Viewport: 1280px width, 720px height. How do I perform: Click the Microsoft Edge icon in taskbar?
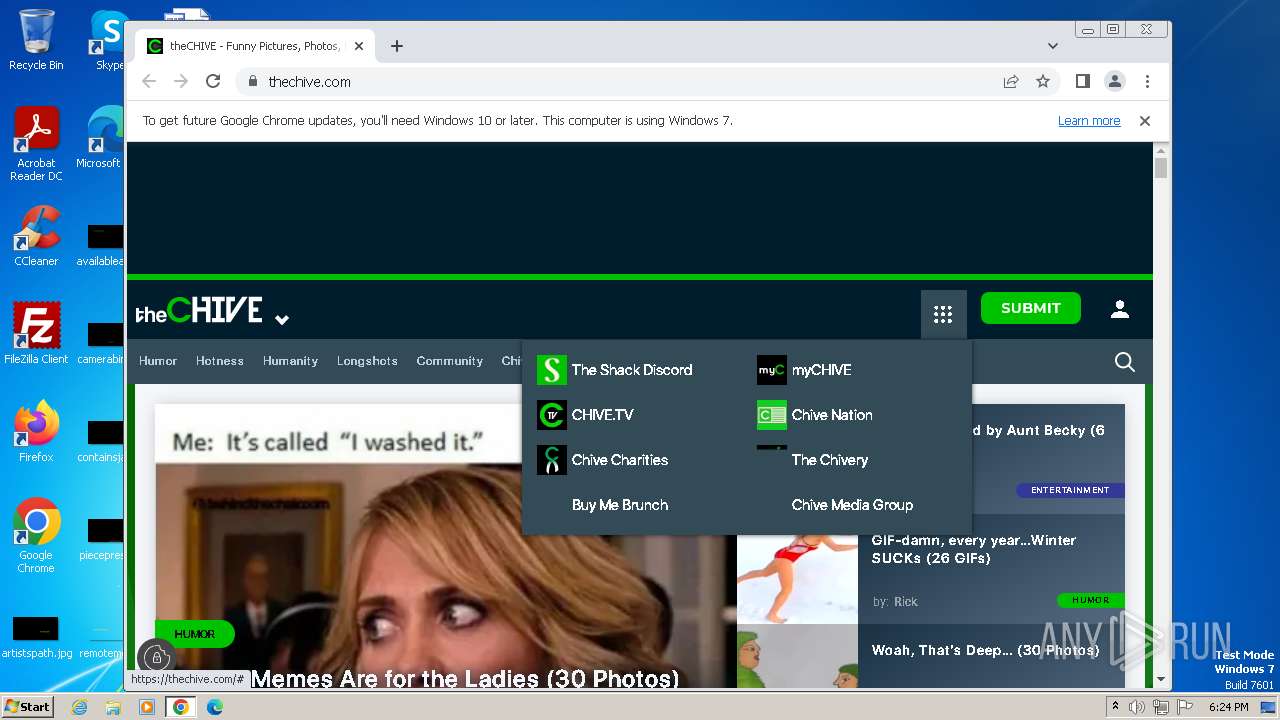(x=215, y=707)
